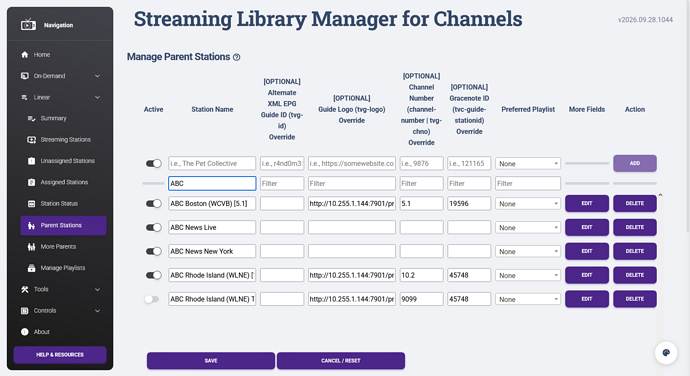Click the Manage Playlists icon
690x376 pixels.
tap(31, 268)
